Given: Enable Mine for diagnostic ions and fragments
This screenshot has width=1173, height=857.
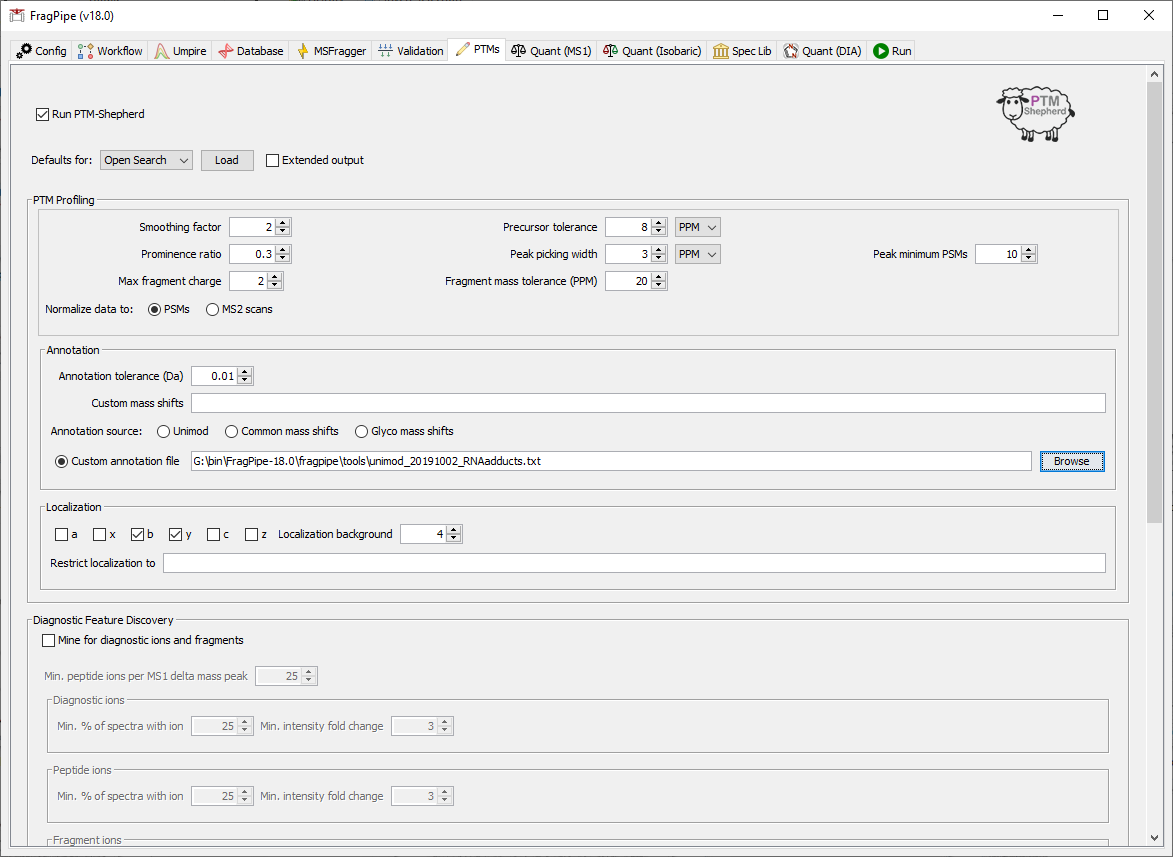Looking at the screenshot, I should click(x=49, y=641).
